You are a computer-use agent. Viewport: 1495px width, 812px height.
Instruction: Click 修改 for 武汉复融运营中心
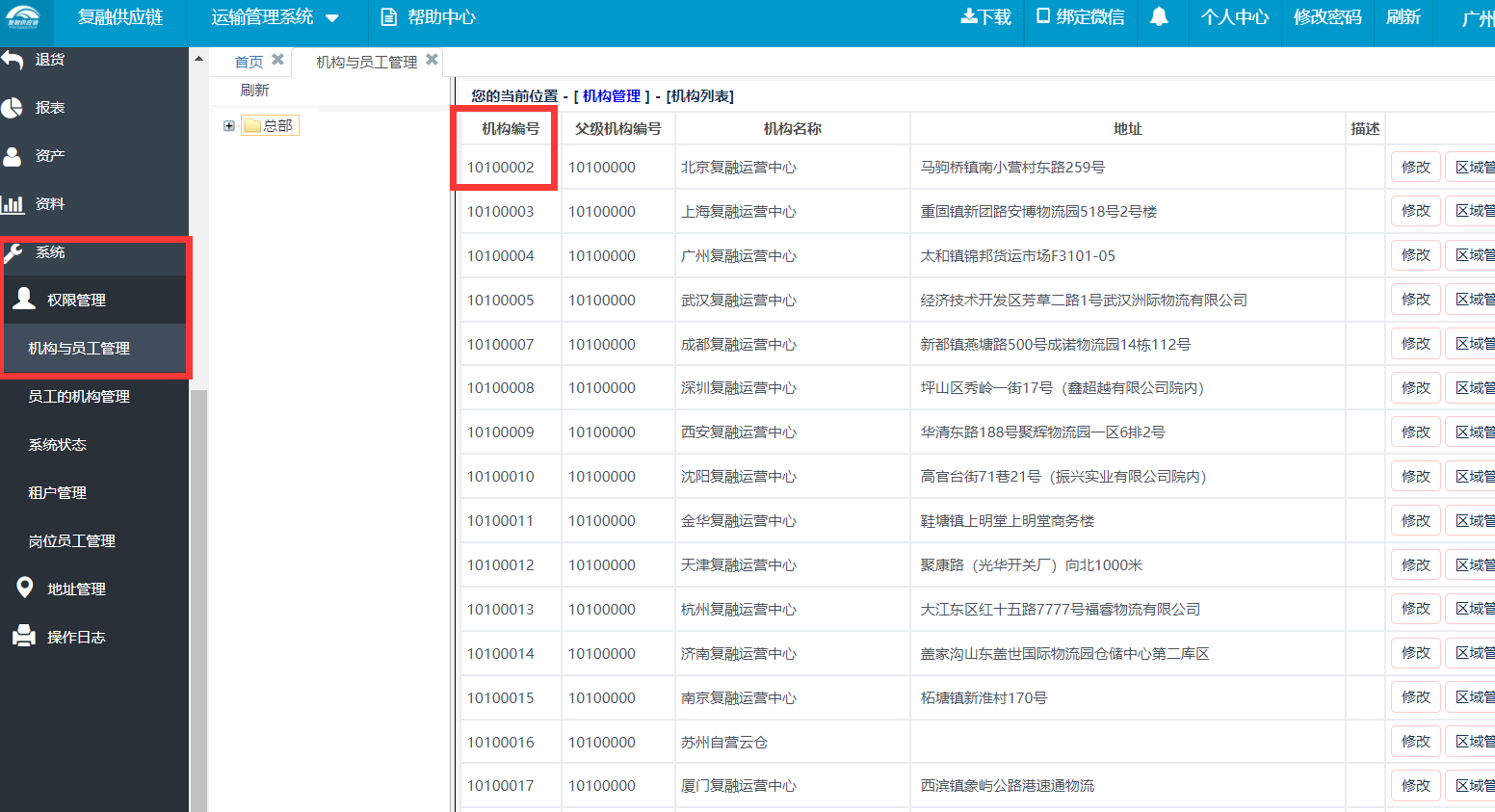coord(1416,300)
